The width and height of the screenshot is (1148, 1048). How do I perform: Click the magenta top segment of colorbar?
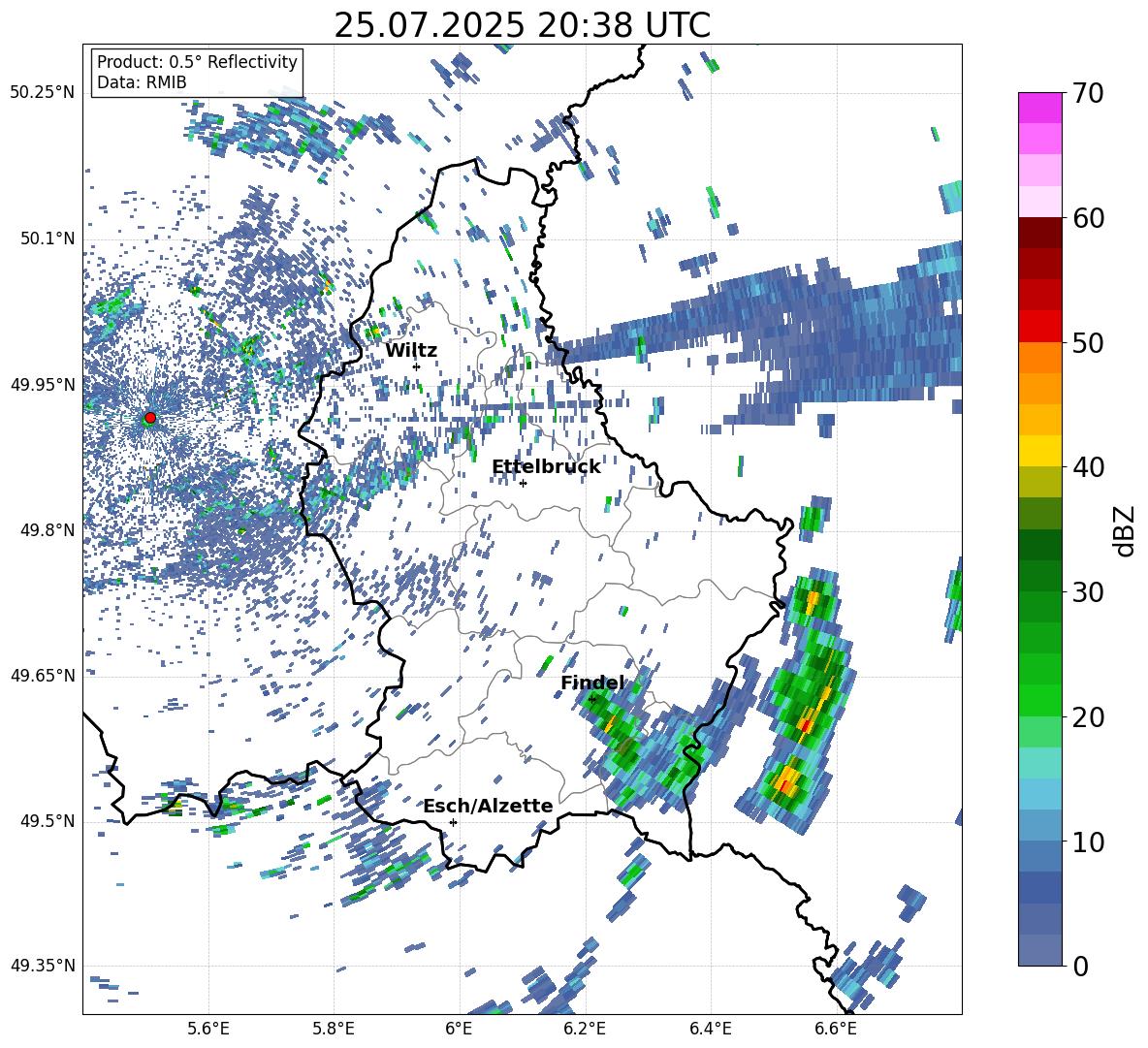pos(1039,108)
